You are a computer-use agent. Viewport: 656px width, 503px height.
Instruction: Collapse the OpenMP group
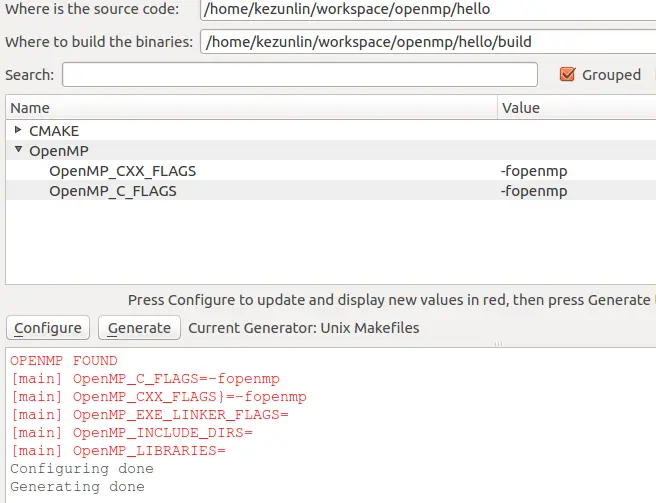click(x=18, y=149)
